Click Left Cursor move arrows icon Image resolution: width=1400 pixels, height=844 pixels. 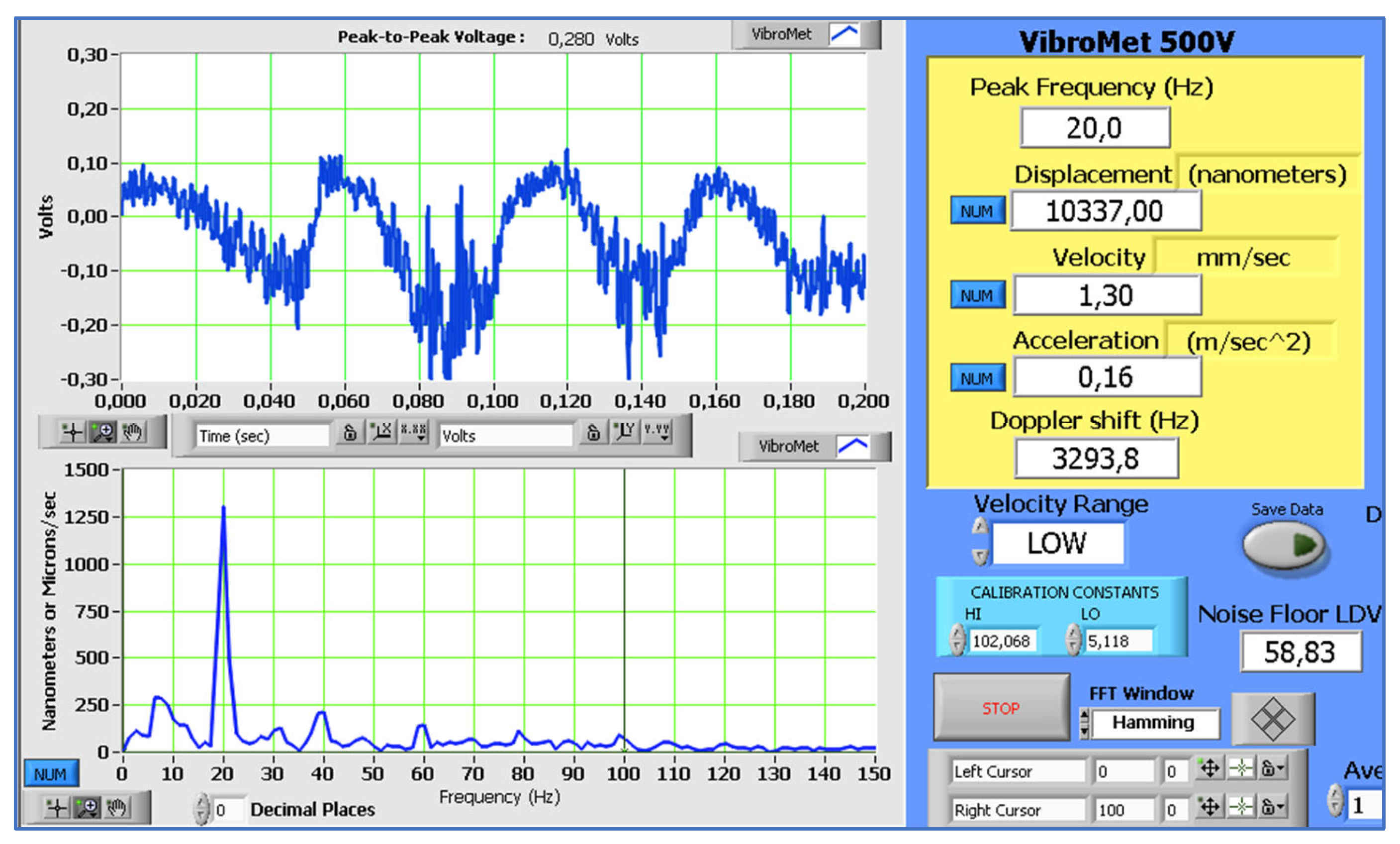[1209, 769]
